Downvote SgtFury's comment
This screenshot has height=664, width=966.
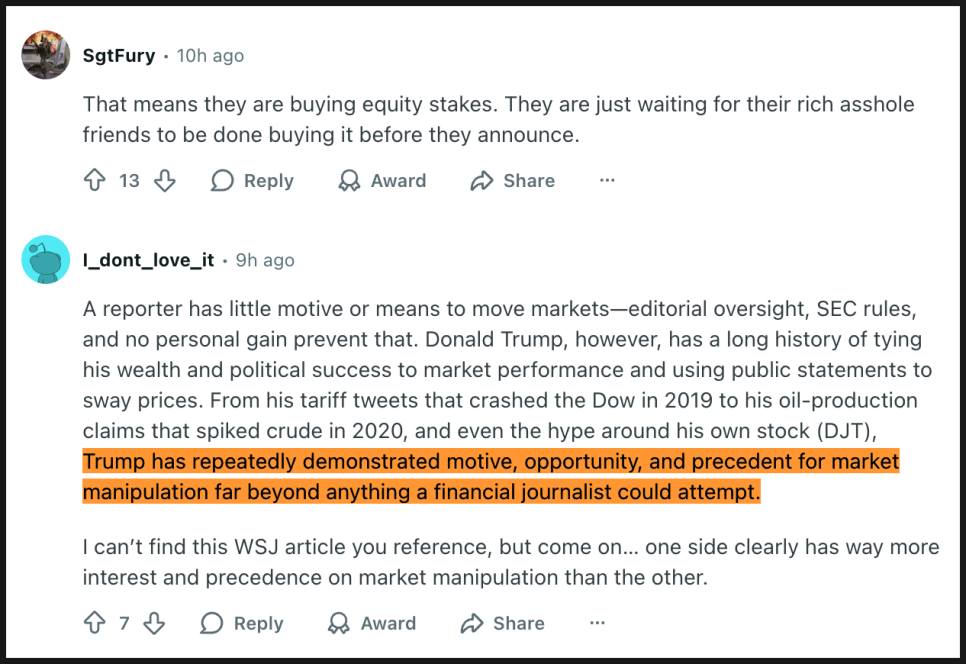[x=165, y=181]
